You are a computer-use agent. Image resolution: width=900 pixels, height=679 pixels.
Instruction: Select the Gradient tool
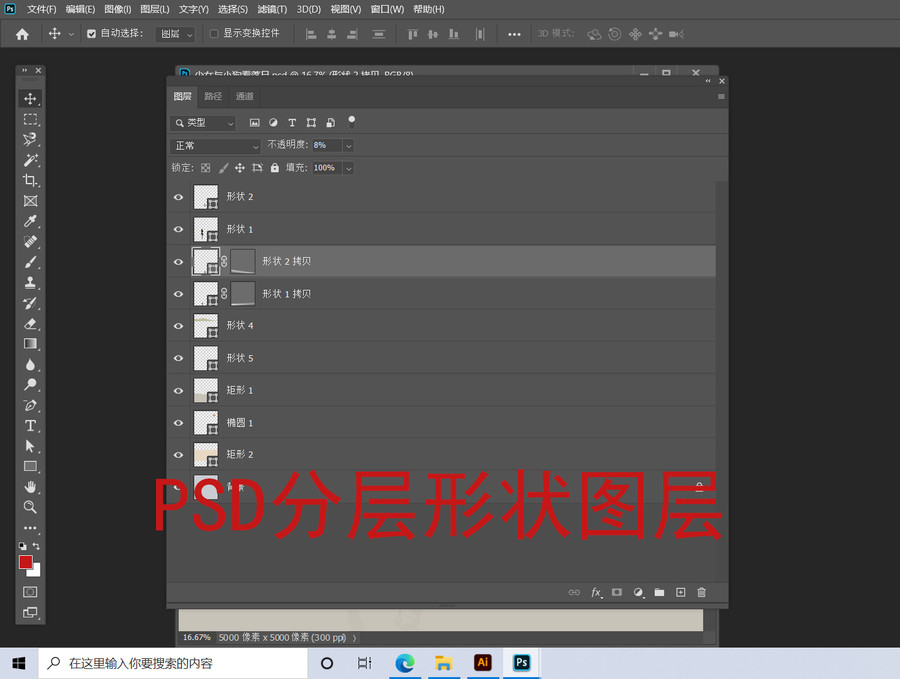click(30, 344)
